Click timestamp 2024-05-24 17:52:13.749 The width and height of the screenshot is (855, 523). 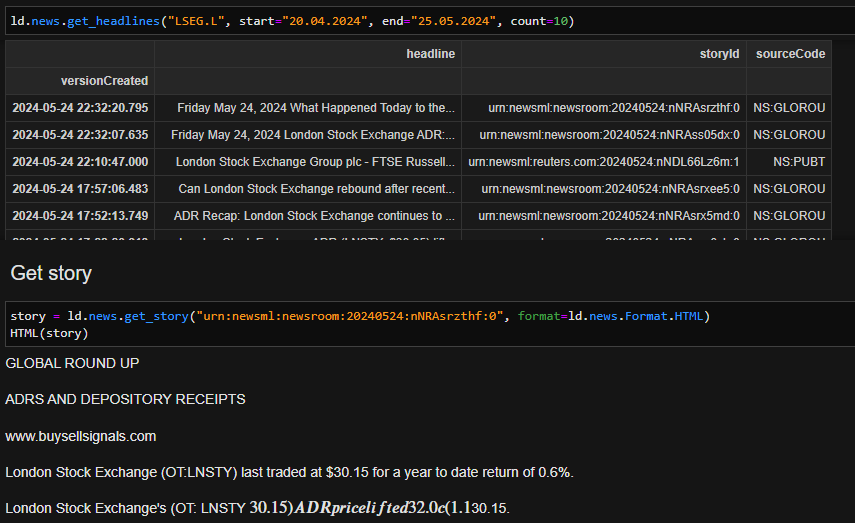80,216
